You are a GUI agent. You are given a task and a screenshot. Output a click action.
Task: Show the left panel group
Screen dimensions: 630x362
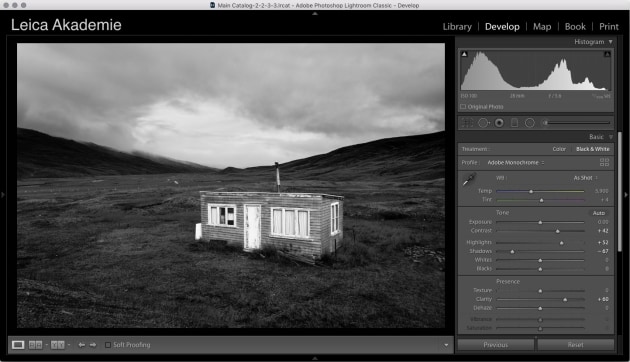tap(3, 195)
